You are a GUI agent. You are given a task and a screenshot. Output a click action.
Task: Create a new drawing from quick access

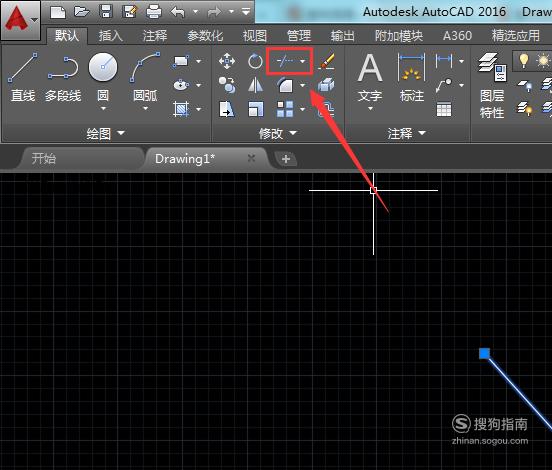point(58,12)
